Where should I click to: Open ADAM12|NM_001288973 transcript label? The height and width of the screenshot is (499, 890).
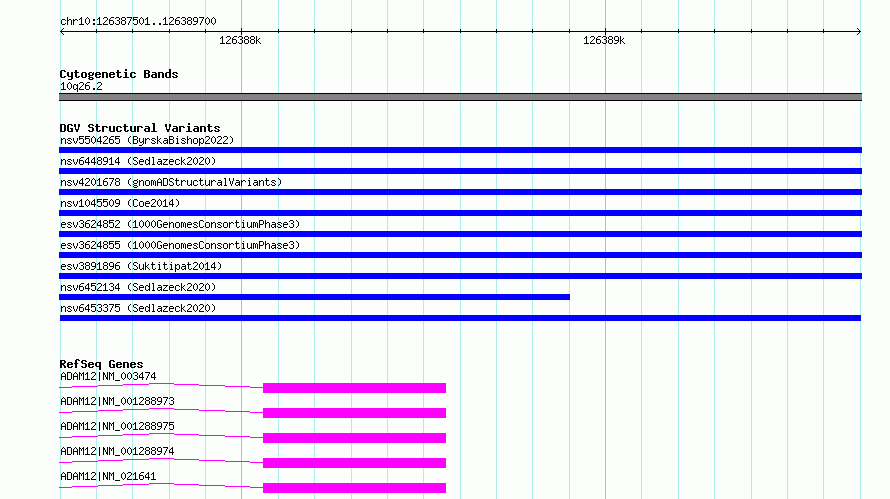117,401
